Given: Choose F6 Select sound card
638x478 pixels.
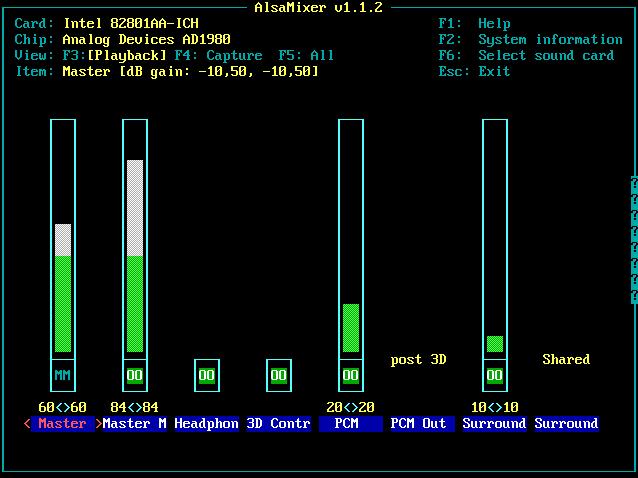Looking at the screenshot, I should coord(526,55).
